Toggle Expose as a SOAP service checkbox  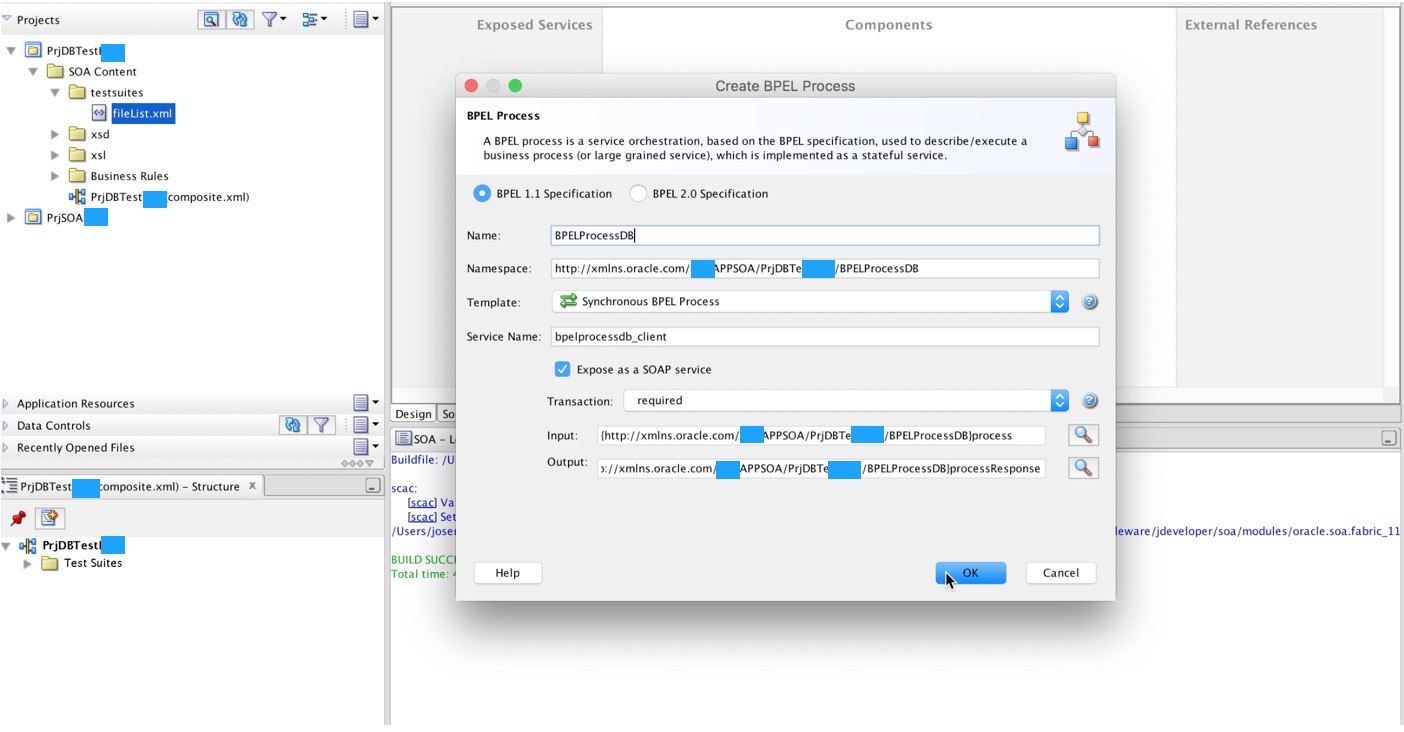click(562, 369)
